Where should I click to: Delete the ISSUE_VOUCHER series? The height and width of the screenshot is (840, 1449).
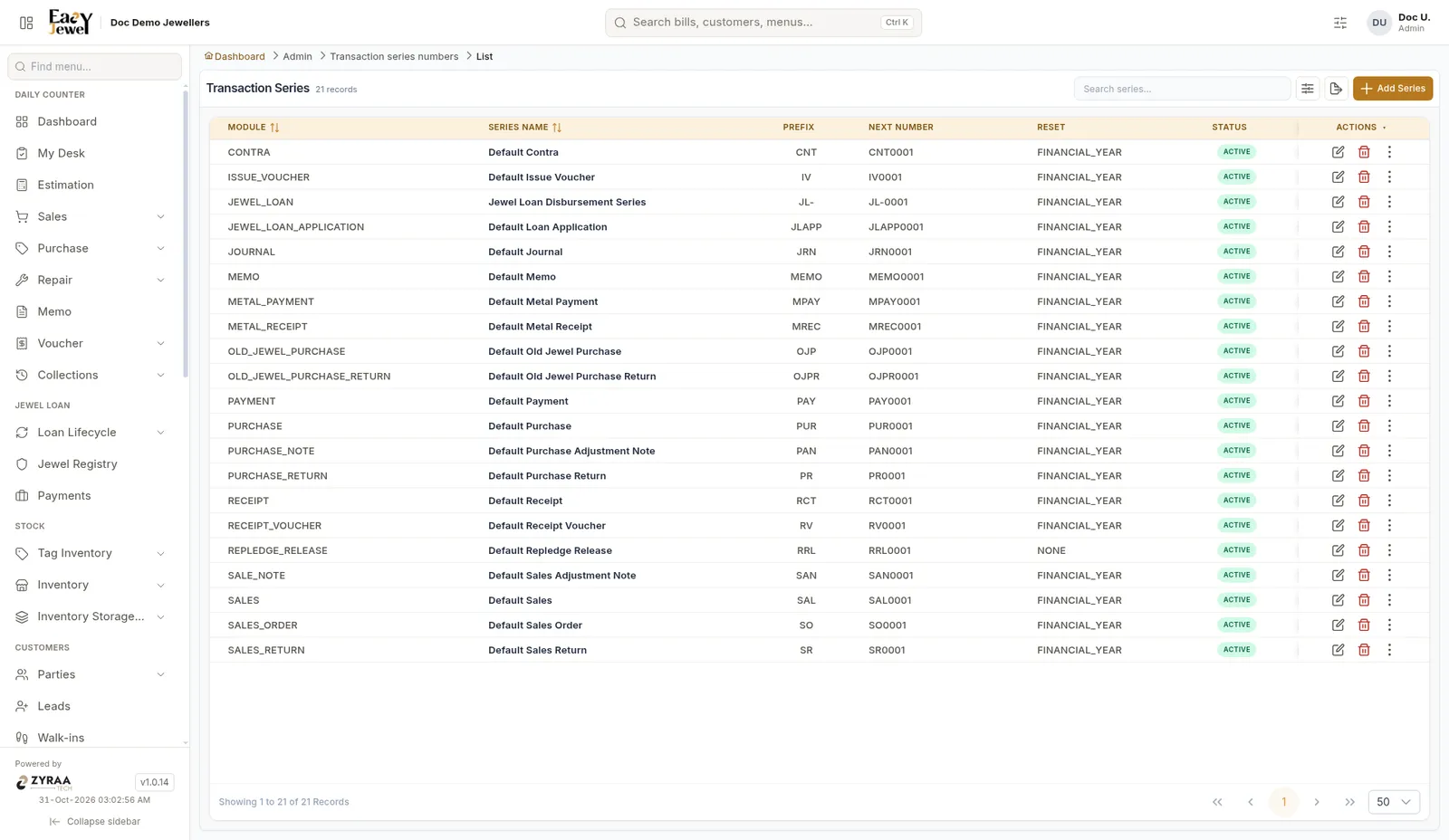[1364, 177]
